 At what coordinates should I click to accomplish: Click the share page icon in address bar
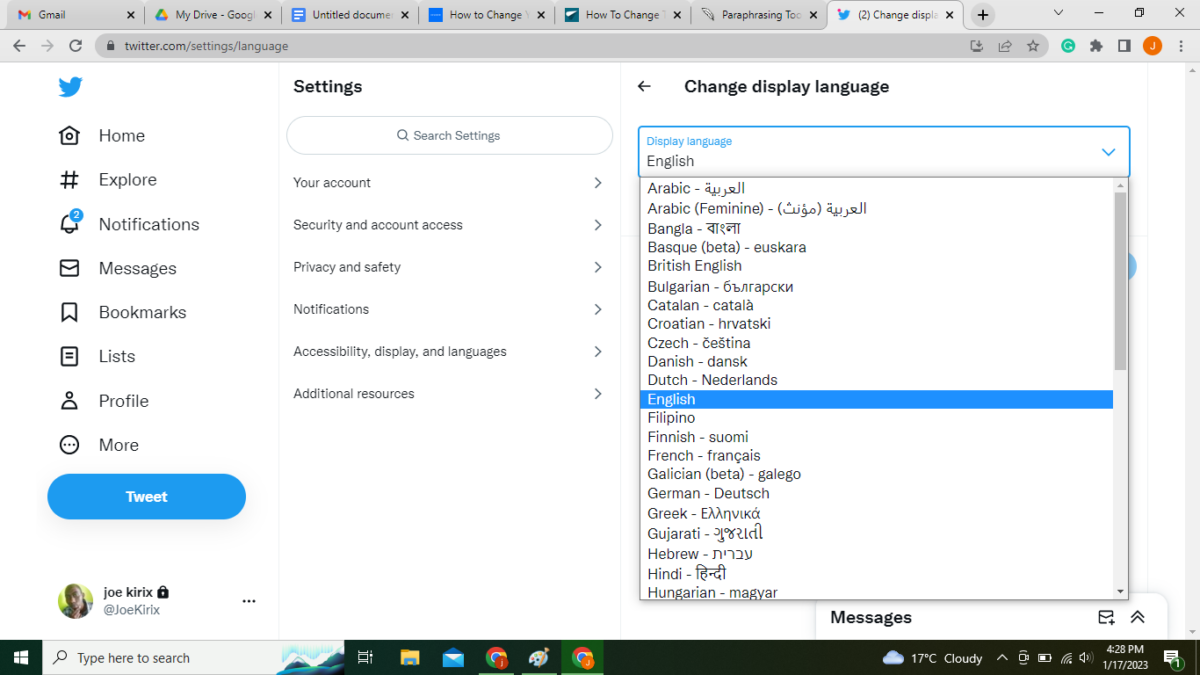(x=1005, y=46)
